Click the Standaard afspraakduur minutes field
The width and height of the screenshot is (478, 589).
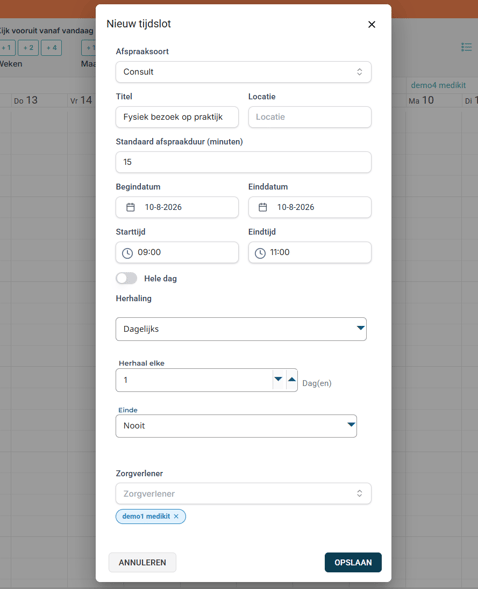tap(243, 162)
